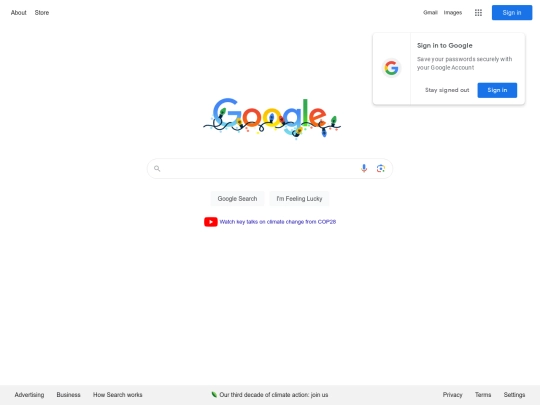
Task: Start voice search with microphone icon
Action: pos(364,168)
